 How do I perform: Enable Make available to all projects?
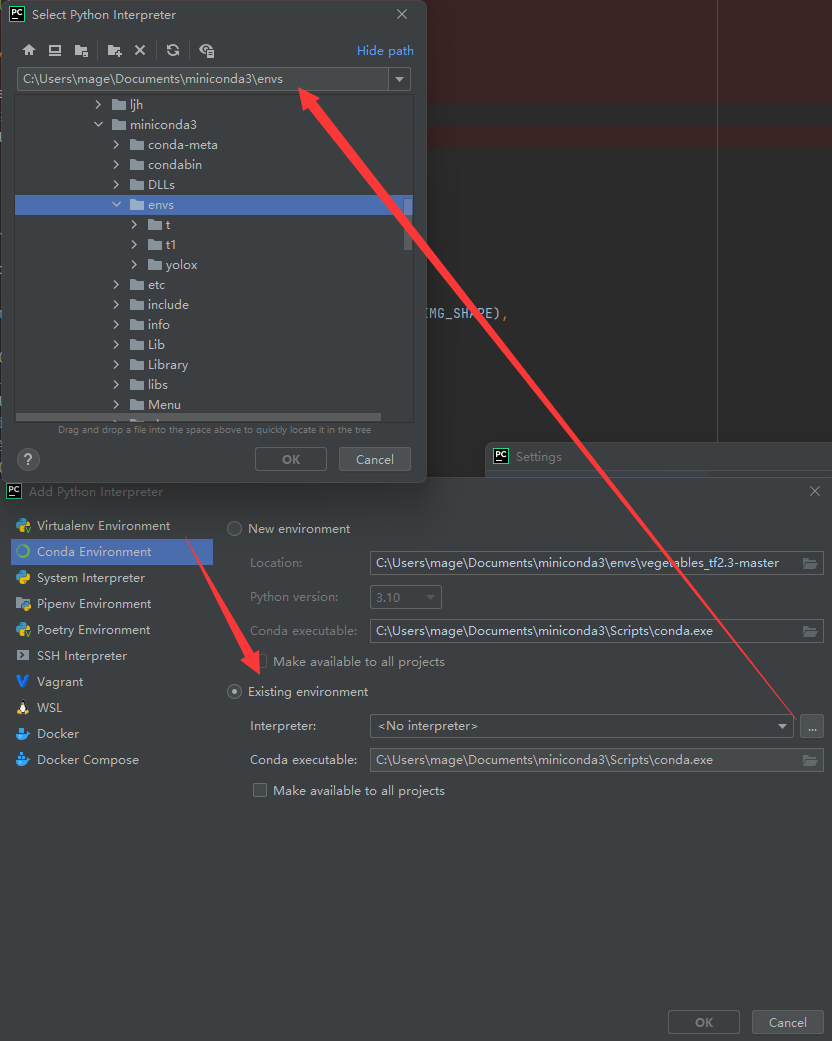[x=260, y=790]
